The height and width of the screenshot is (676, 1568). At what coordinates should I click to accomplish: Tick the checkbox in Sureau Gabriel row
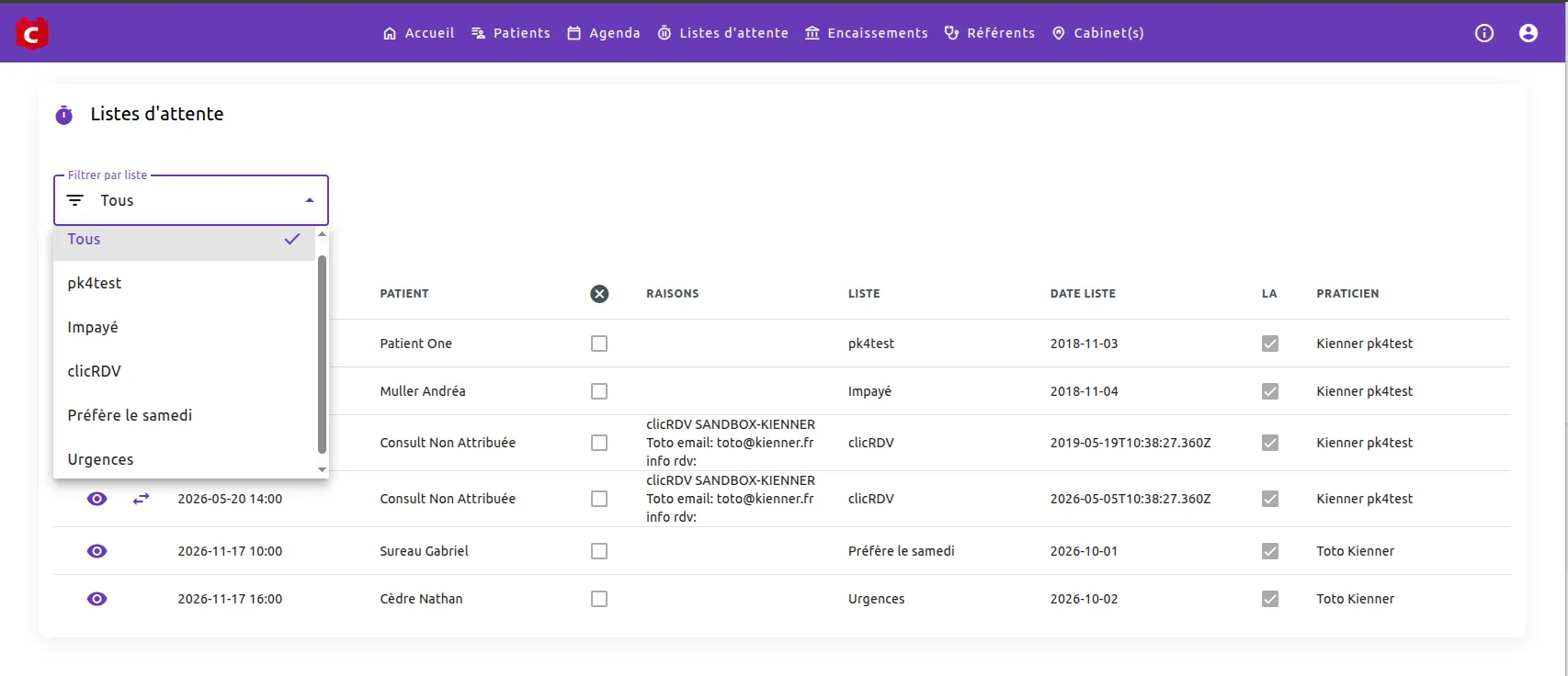click(599, 551)
